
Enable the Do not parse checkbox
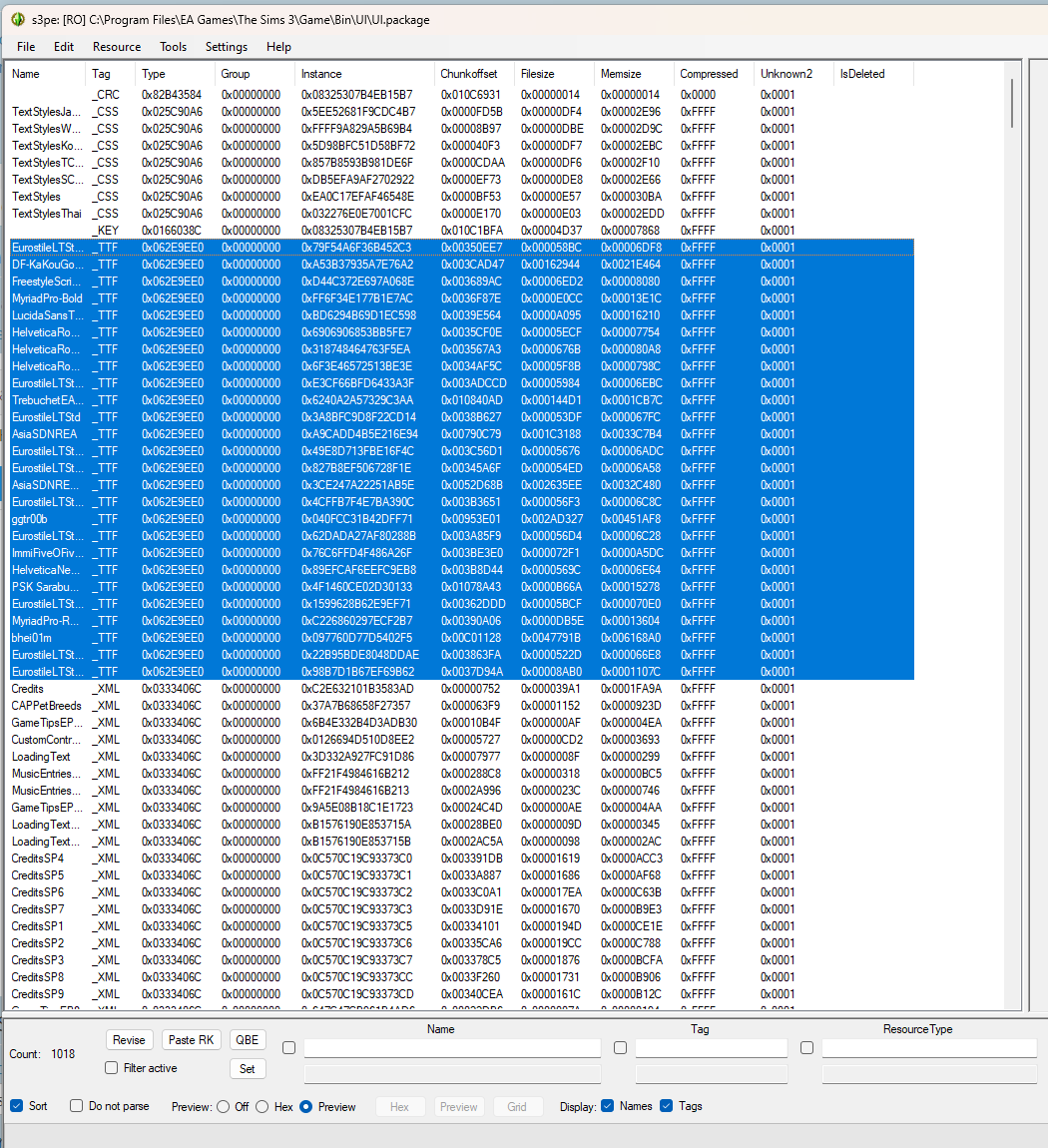(x=77, y=1106)
